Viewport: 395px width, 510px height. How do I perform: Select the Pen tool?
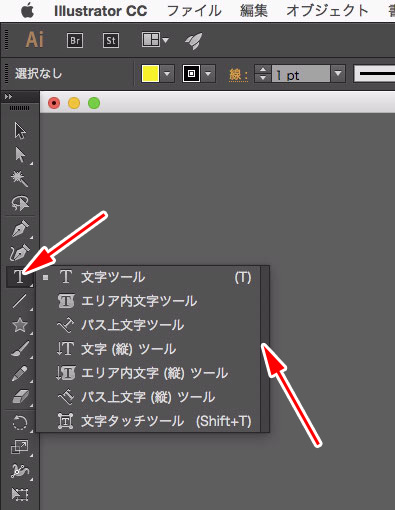pyautogui.click(x=20, y=229)
